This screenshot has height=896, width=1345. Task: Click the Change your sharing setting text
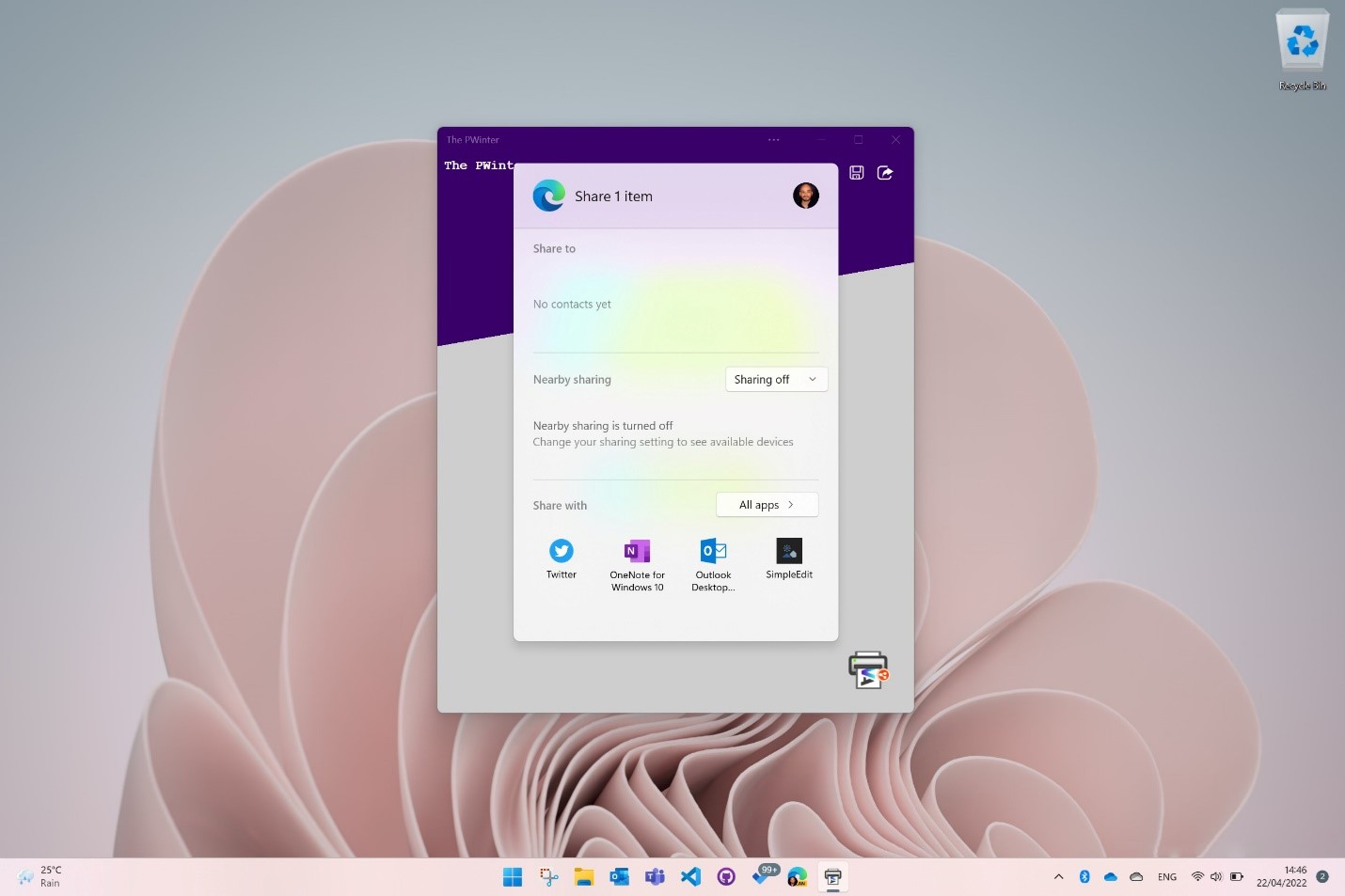click(x=663, y=442)
